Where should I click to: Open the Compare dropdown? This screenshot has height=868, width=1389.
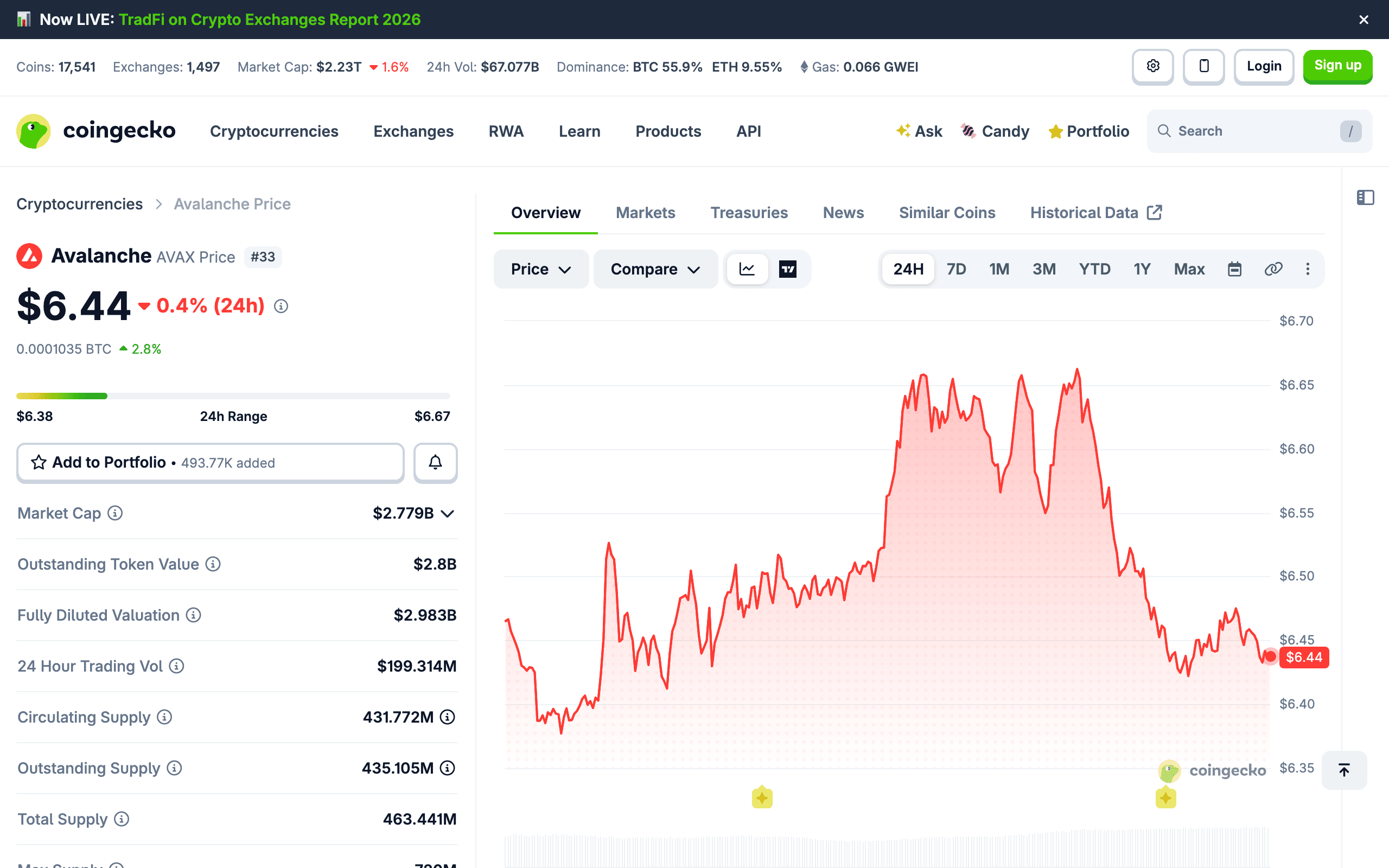pos(655,269)
